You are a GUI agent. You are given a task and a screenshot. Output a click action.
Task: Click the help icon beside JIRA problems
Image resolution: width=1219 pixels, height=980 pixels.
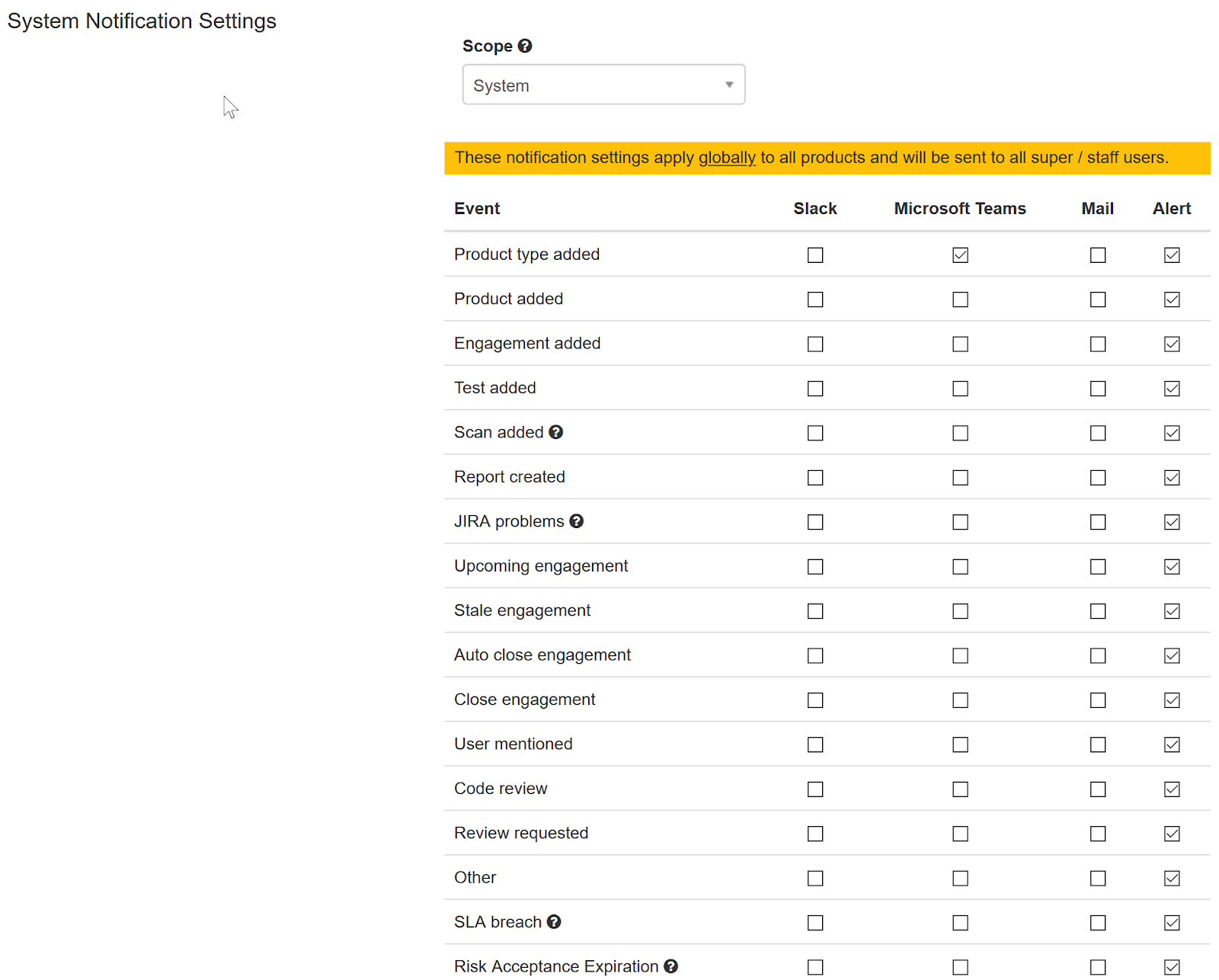click(x=577, y=521)
